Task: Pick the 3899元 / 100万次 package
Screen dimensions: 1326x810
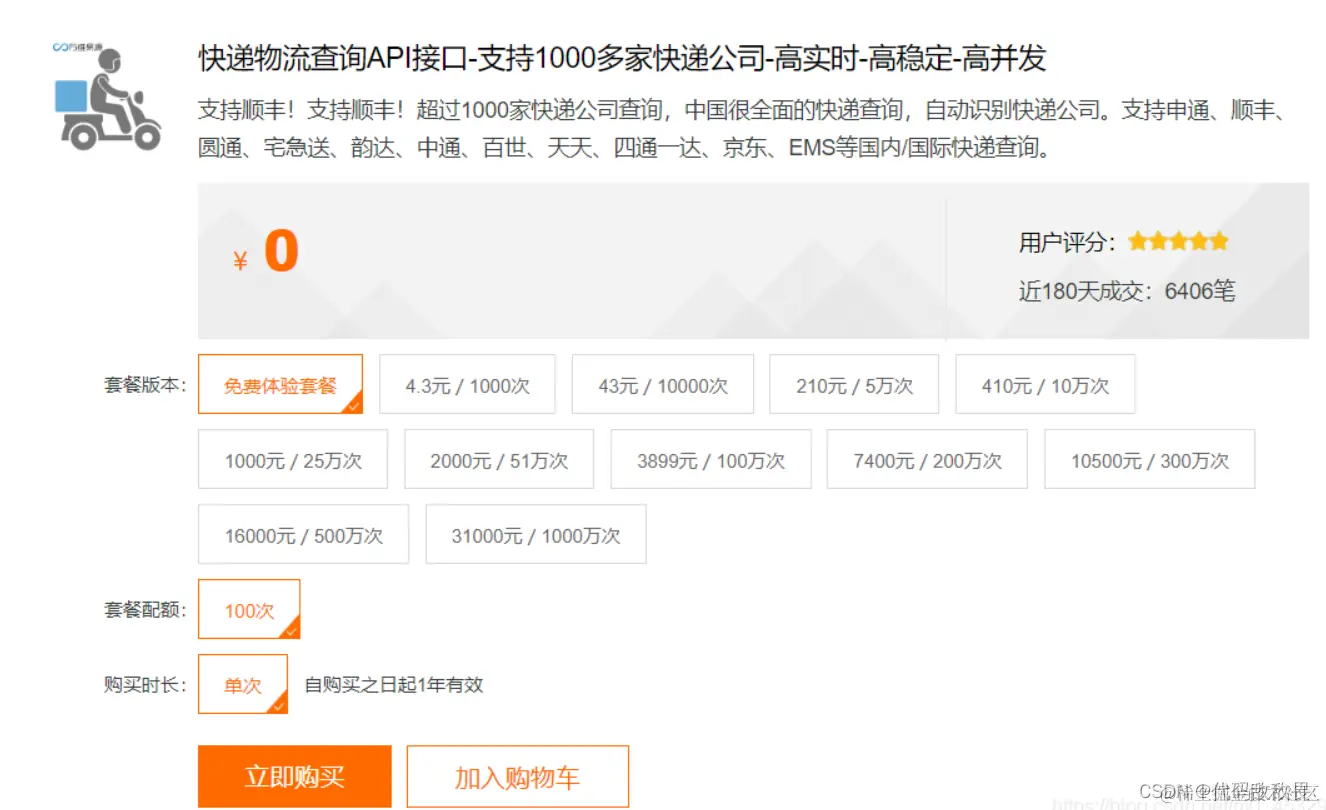Action: click(x=710, y=459)
